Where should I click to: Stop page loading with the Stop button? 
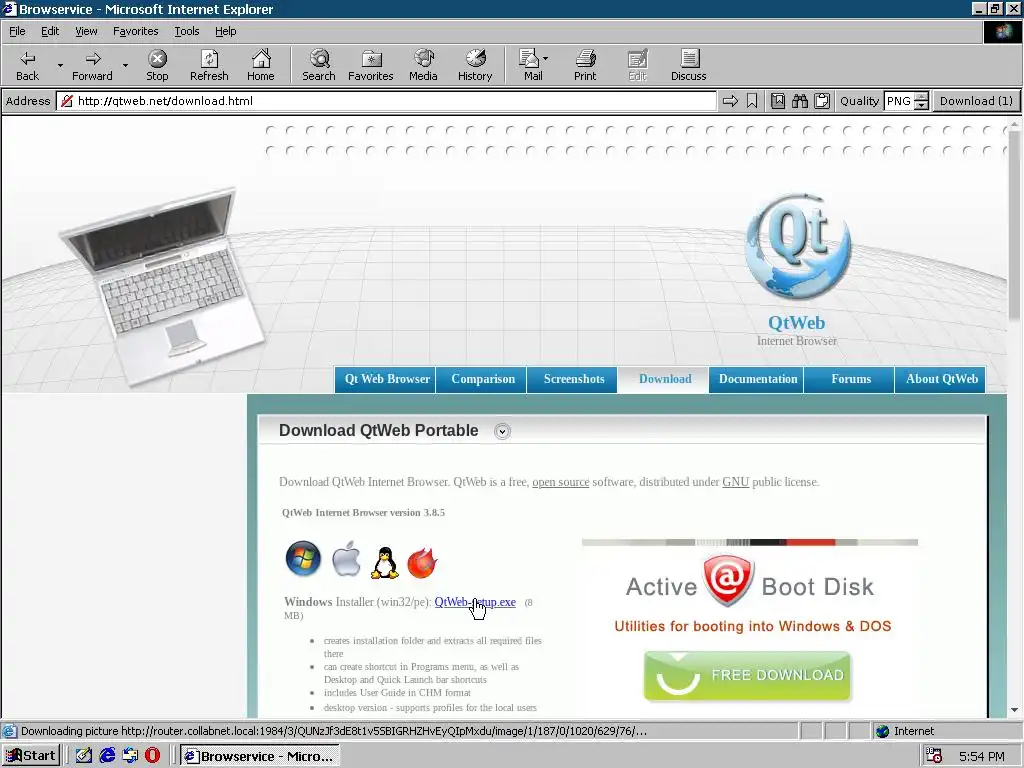pyautogui.click(x=157, y=65)
